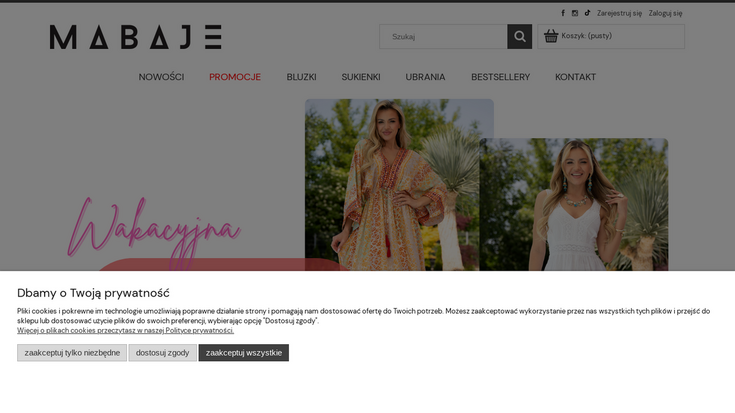
Task: Click the MABAJE logo
Action: [135, 37]
